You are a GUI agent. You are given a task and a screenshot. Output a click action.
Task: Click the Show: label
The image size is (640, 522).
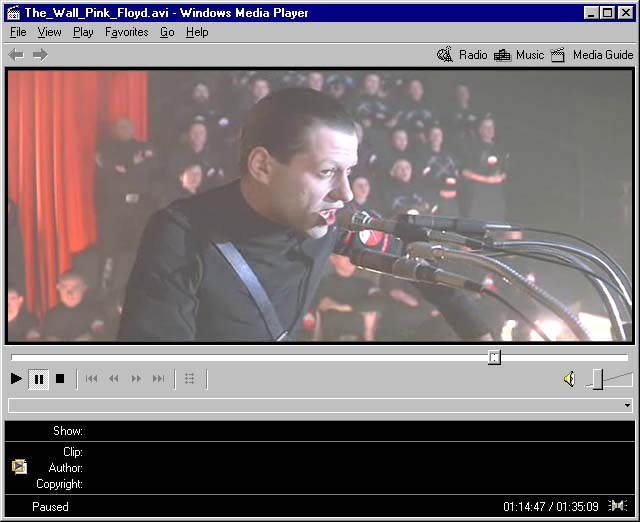[68, 431]
